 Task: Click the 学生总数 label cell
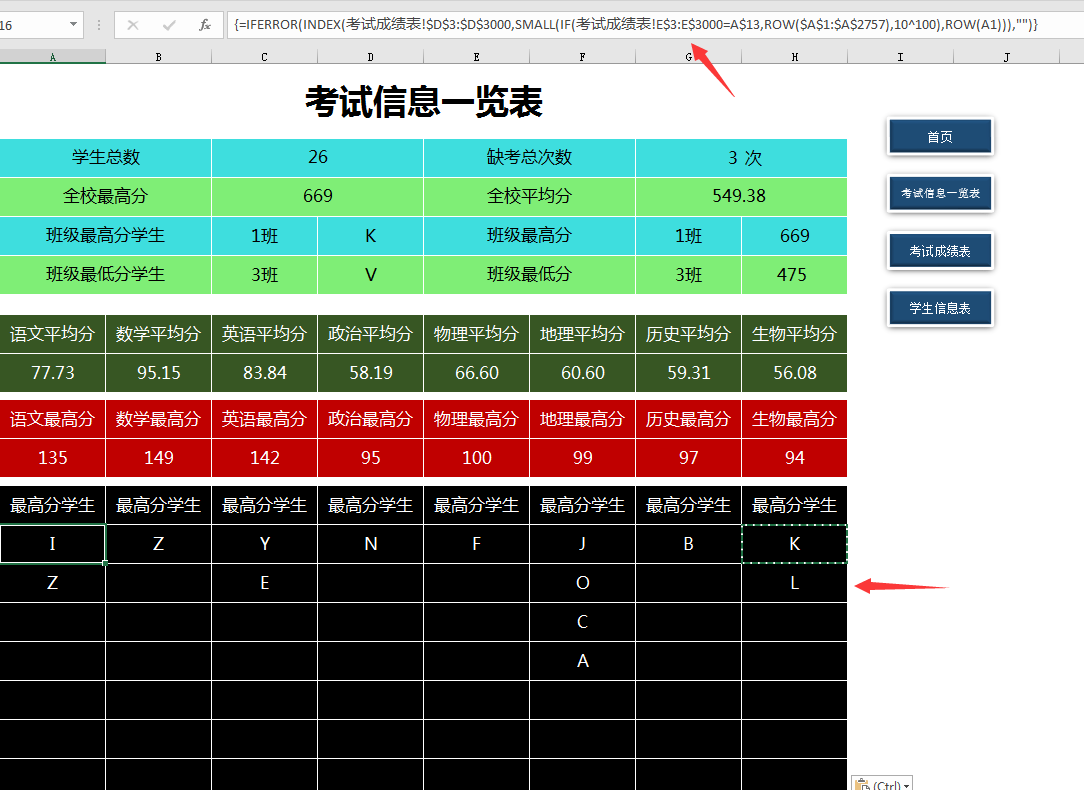pos(106,158)
